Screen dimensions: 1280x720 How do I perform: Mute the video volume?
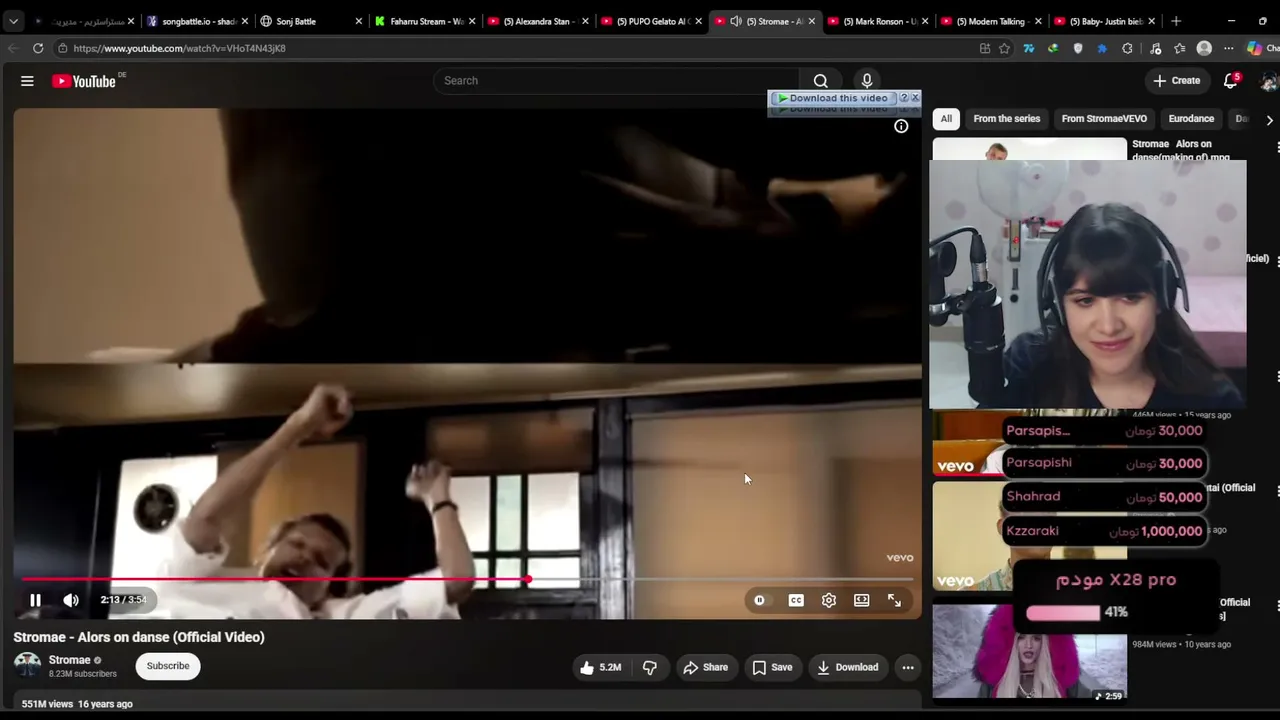(71, 600)
